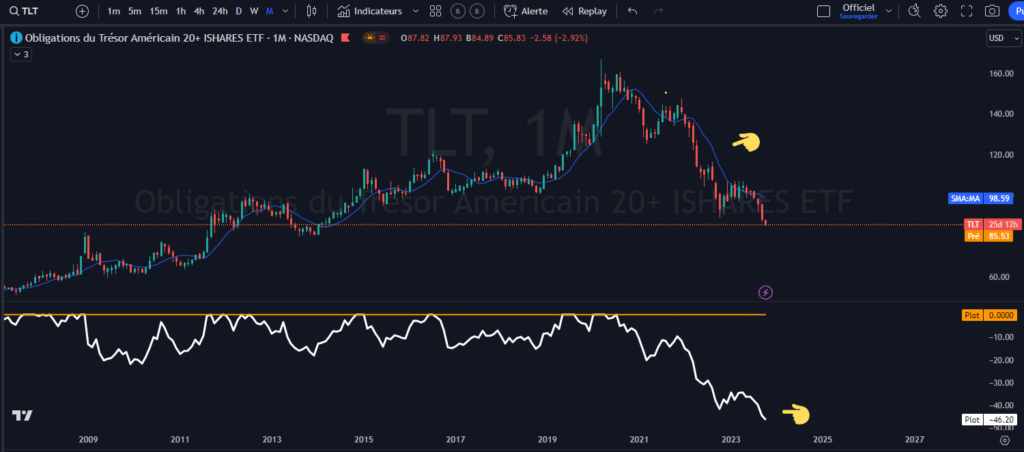
Task: Click the purple lightning event marker
Action: [765, 292]
